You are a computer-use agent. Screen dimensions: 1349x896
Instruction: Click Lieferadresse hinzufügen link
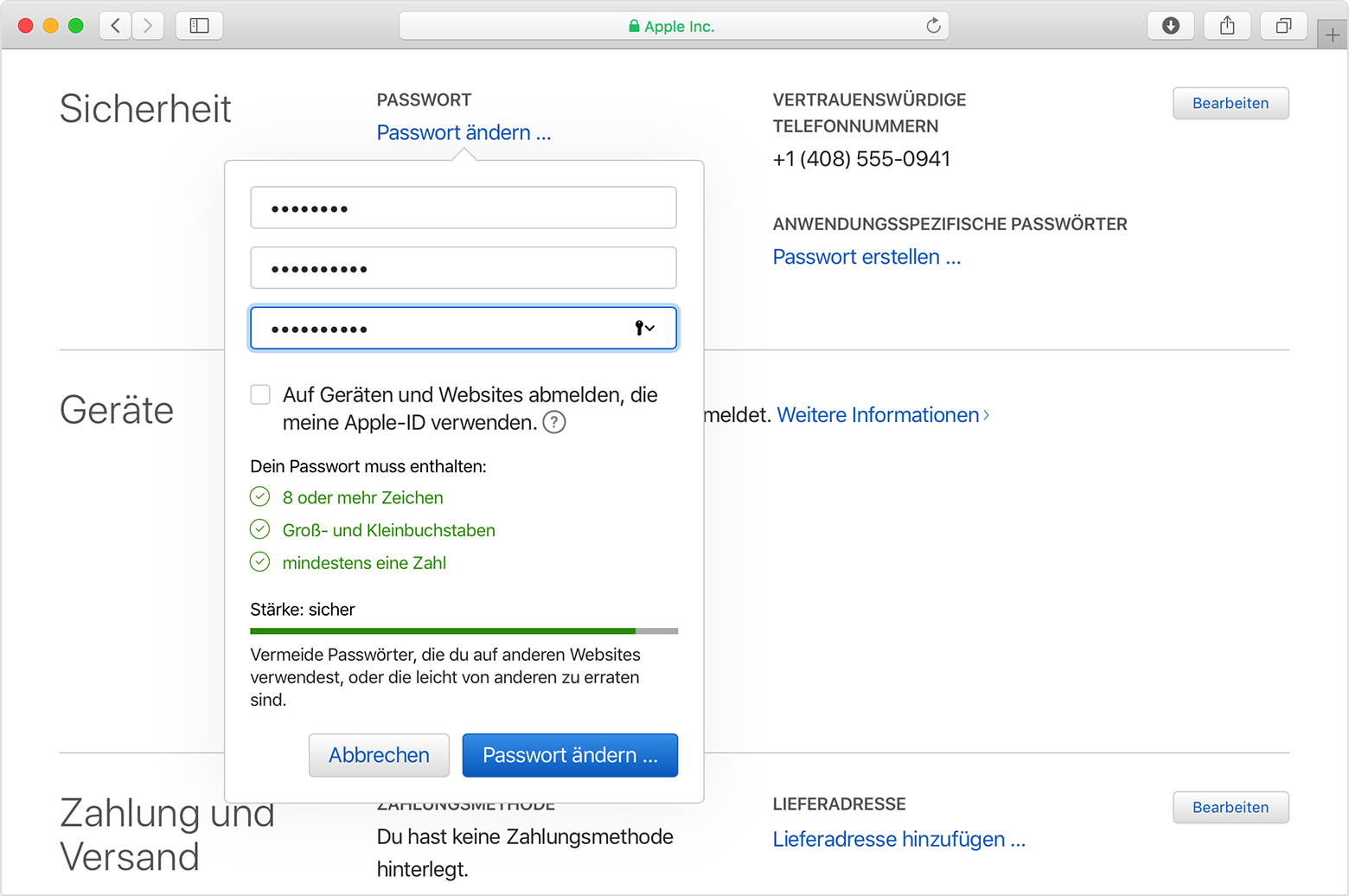pyautogui.click(x=898, y=840)
